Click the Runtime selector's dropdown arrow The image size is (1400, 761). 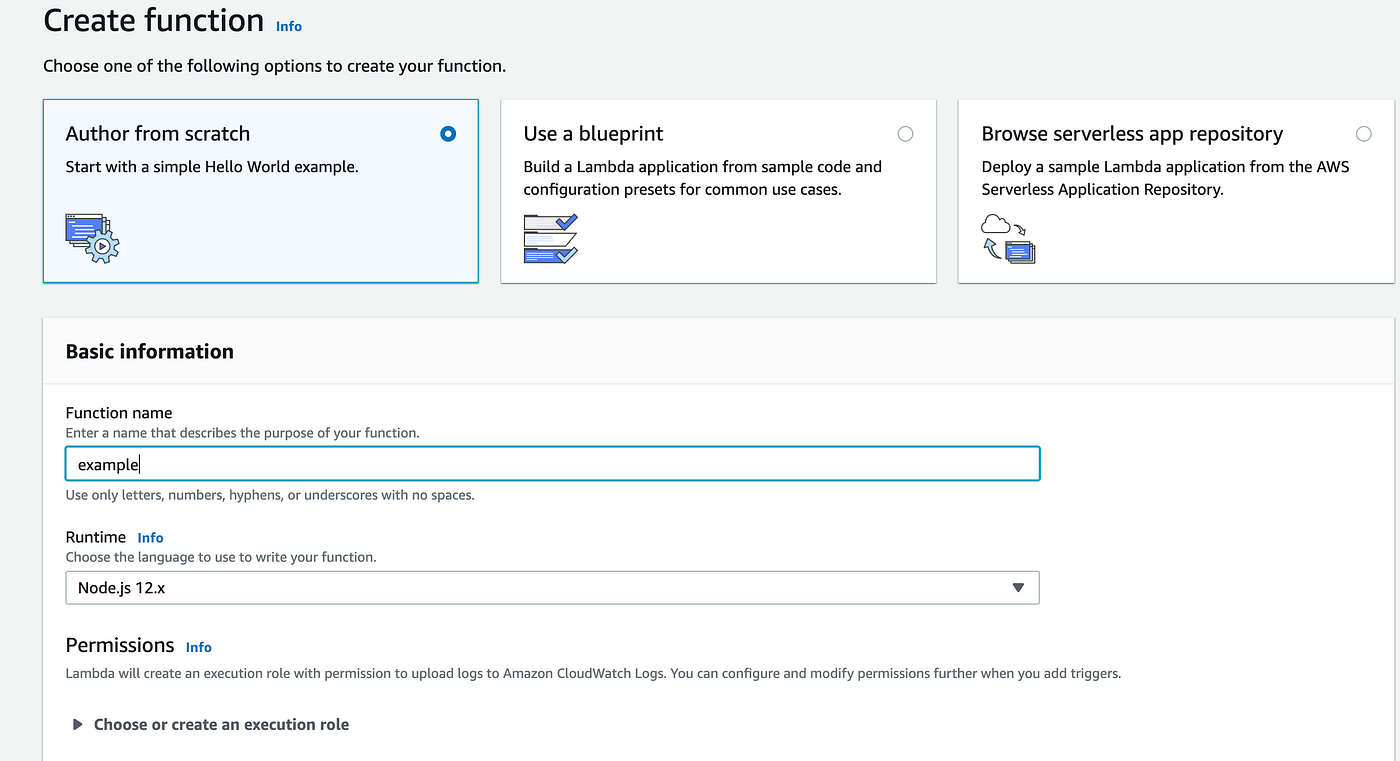(1019, 587)
